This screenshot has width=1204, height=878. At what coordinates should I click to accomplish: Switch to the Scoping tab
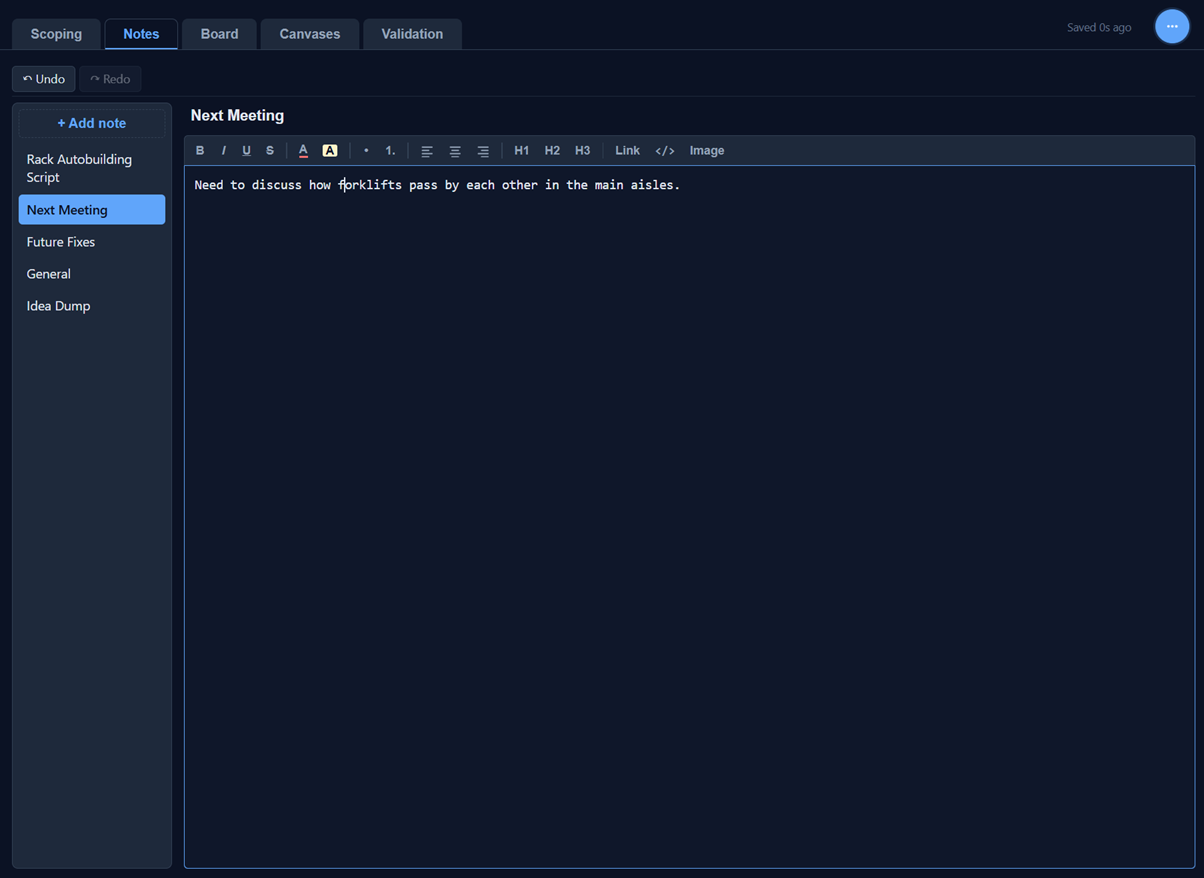click(56, 34)
